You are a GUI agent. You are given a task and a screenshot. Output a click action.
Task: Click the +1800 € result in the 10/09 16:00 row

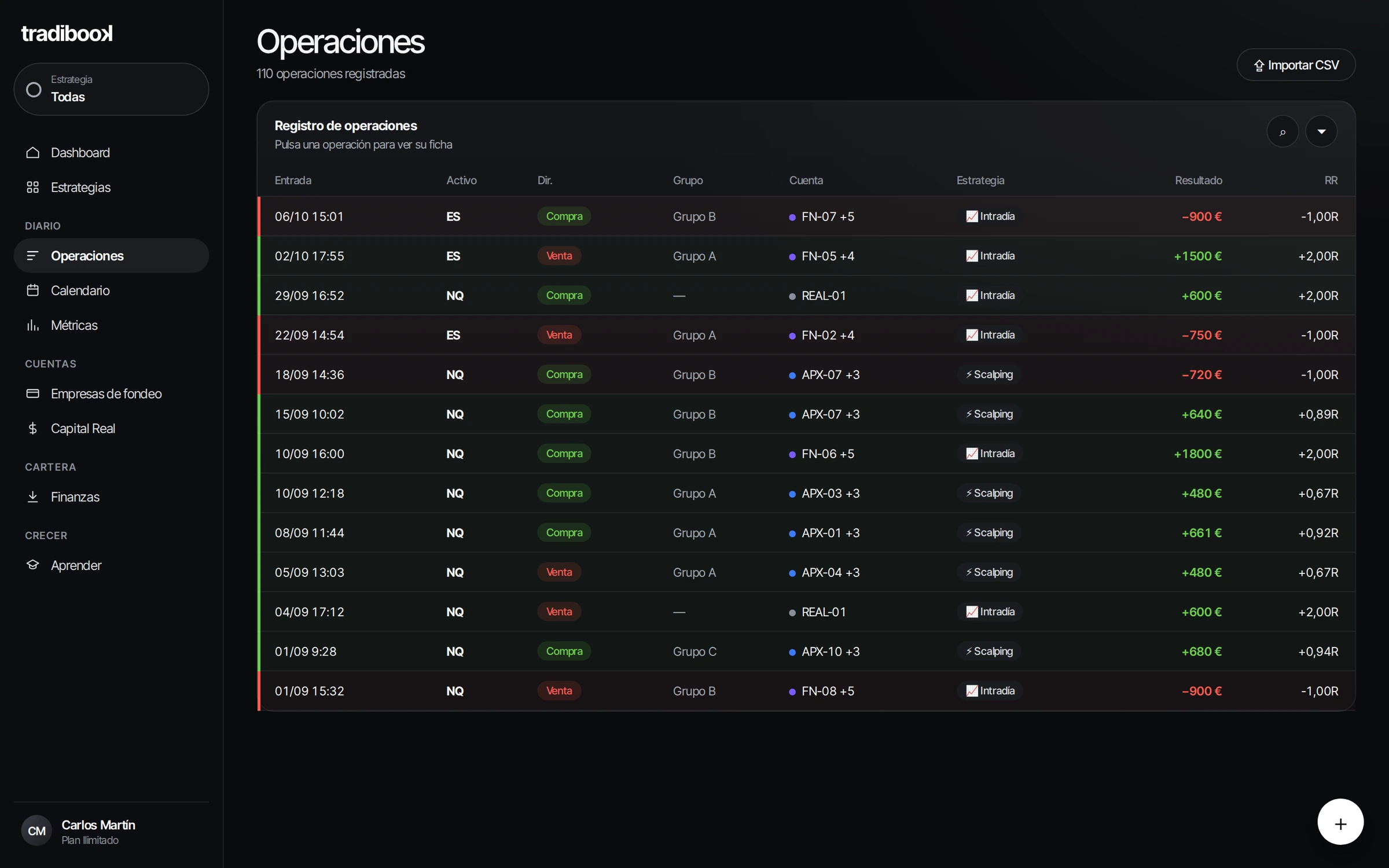point(1197,454)
